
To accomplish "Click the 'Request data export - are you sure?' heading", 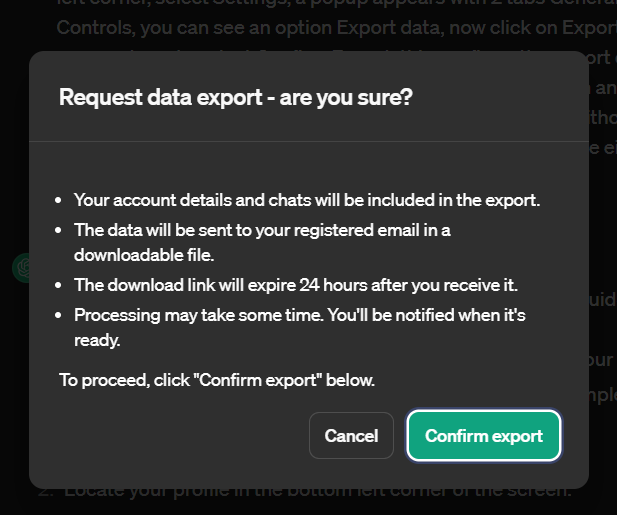I will pos(236,97).
